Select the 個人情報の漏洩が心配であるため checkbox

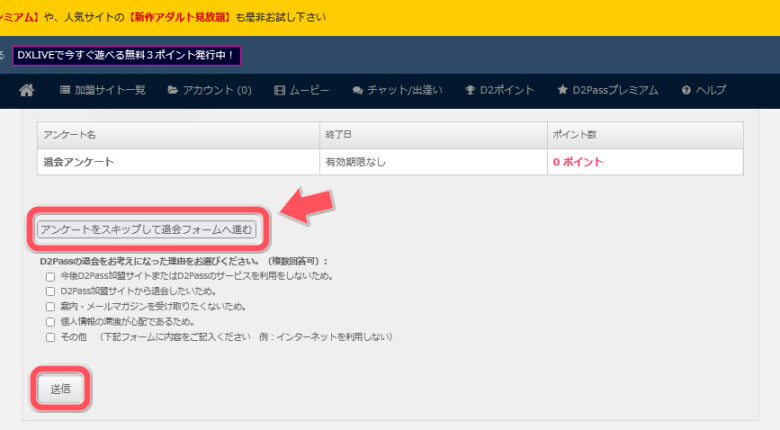[x=50, y=322]
